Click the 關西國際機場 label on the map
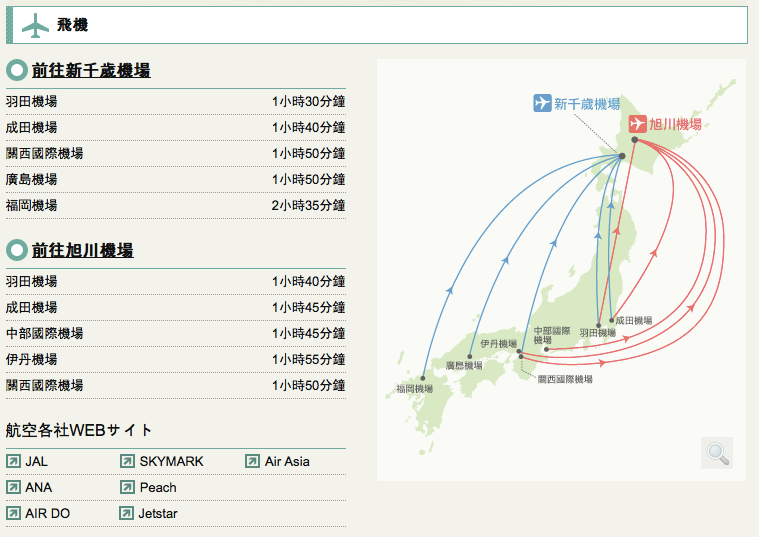The image size is (759, 537). coord(565,379)
